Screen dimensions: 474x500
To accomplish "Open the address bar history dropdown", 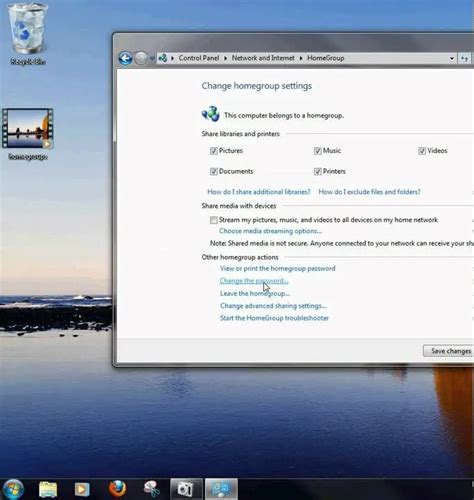I will pyautogui.click(x=452, y=58).
